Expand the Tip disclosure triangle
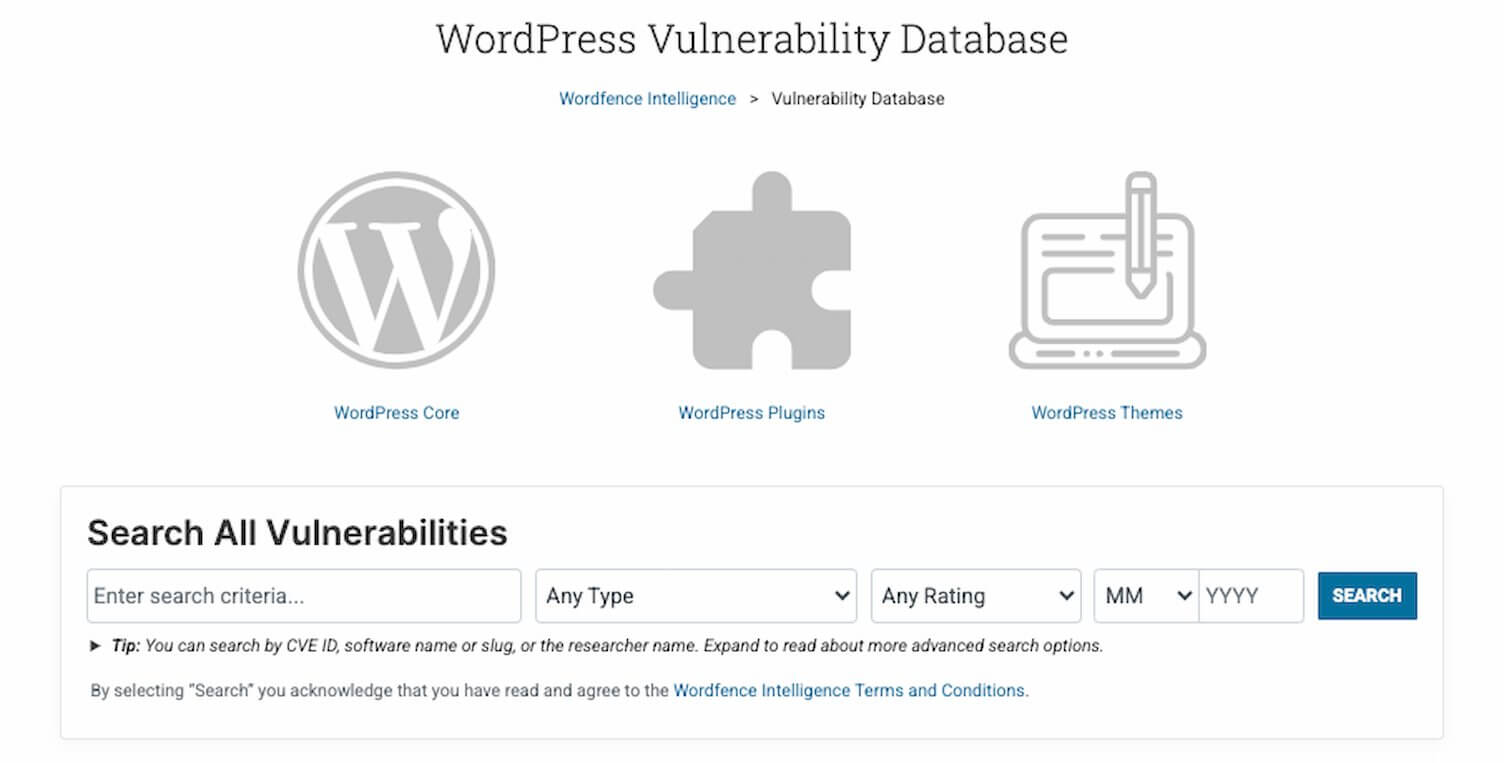The width and height of the screenshot is (1504, 763). (96, 646)
